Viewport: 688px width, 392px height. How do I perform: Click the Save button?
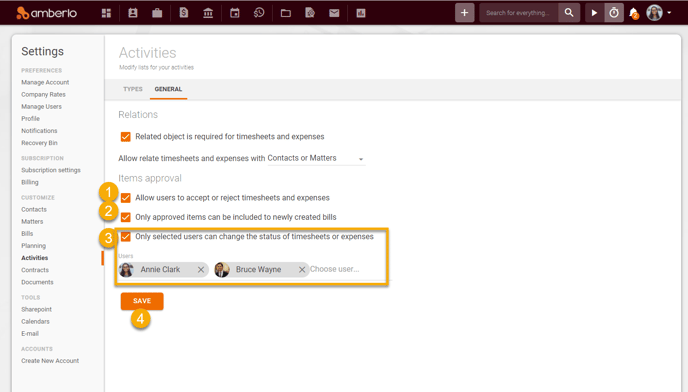coord(142,301)
